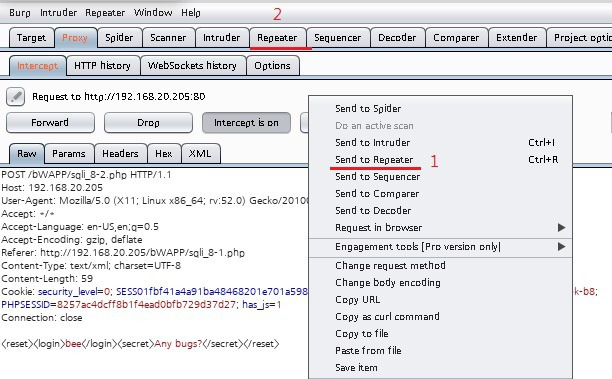Image resolution: width=612 pixels, height=379 pixels.
Task: Open the Help menu
Action: (191, 13)
